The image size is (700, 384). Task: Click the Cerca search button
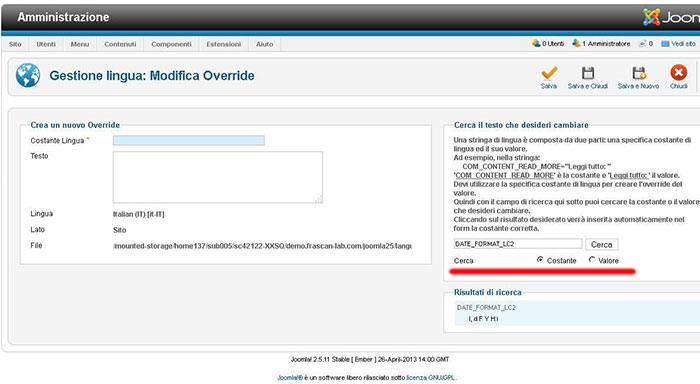[601, 244]
